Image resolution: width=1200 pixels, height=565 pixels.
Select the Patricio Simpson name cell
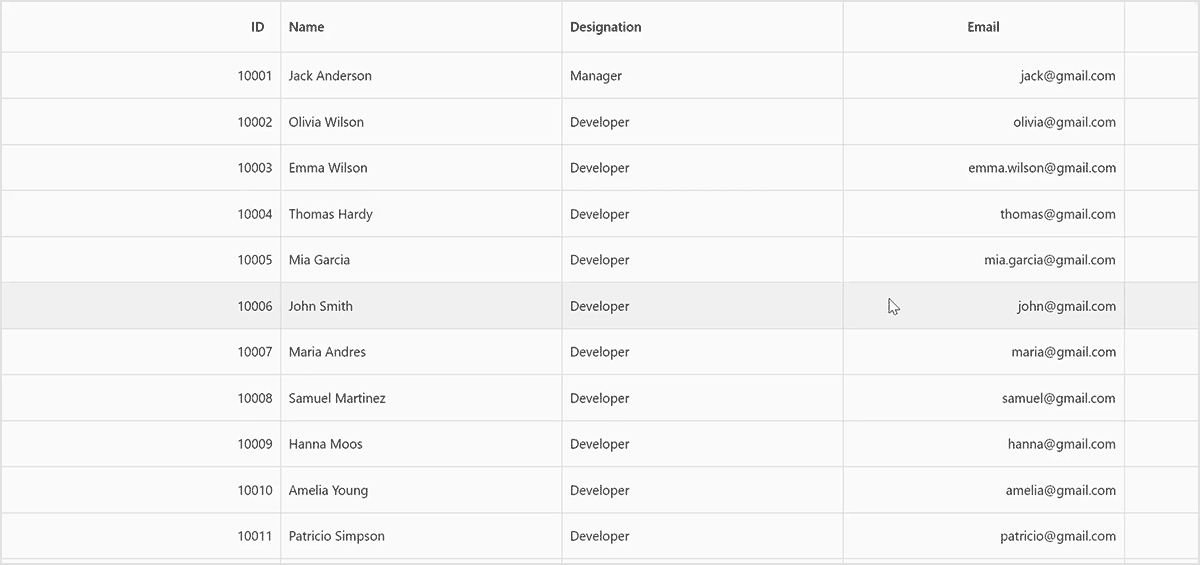[x=337, y=536]
